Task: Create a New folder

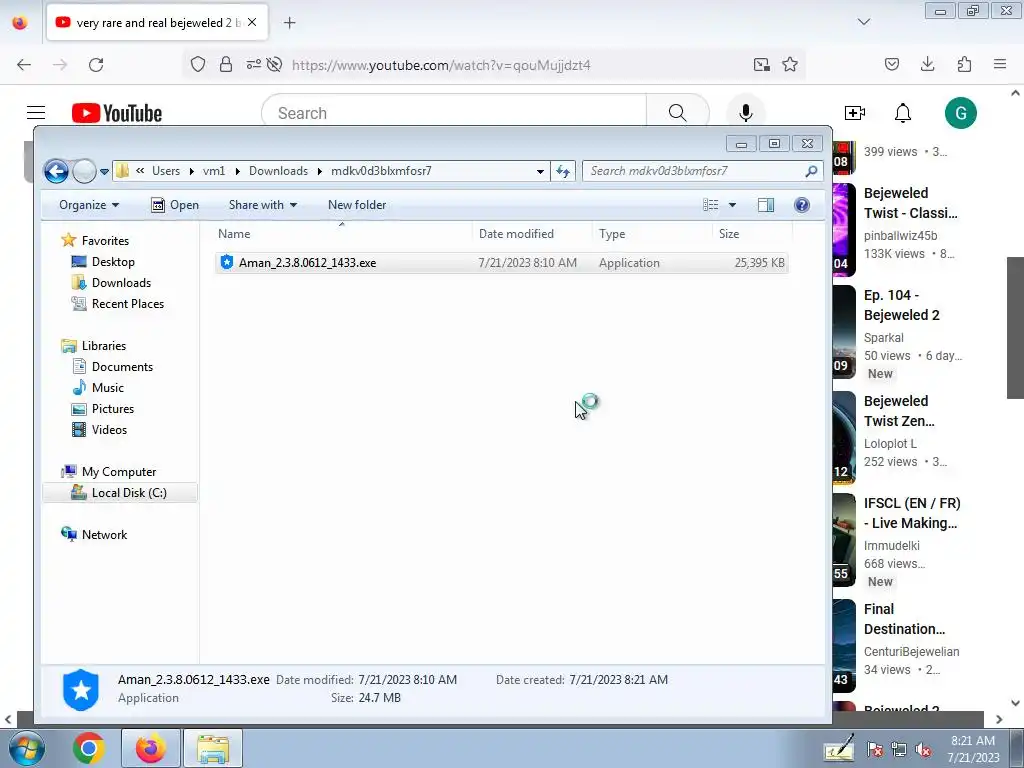Action: click(357, 205)
